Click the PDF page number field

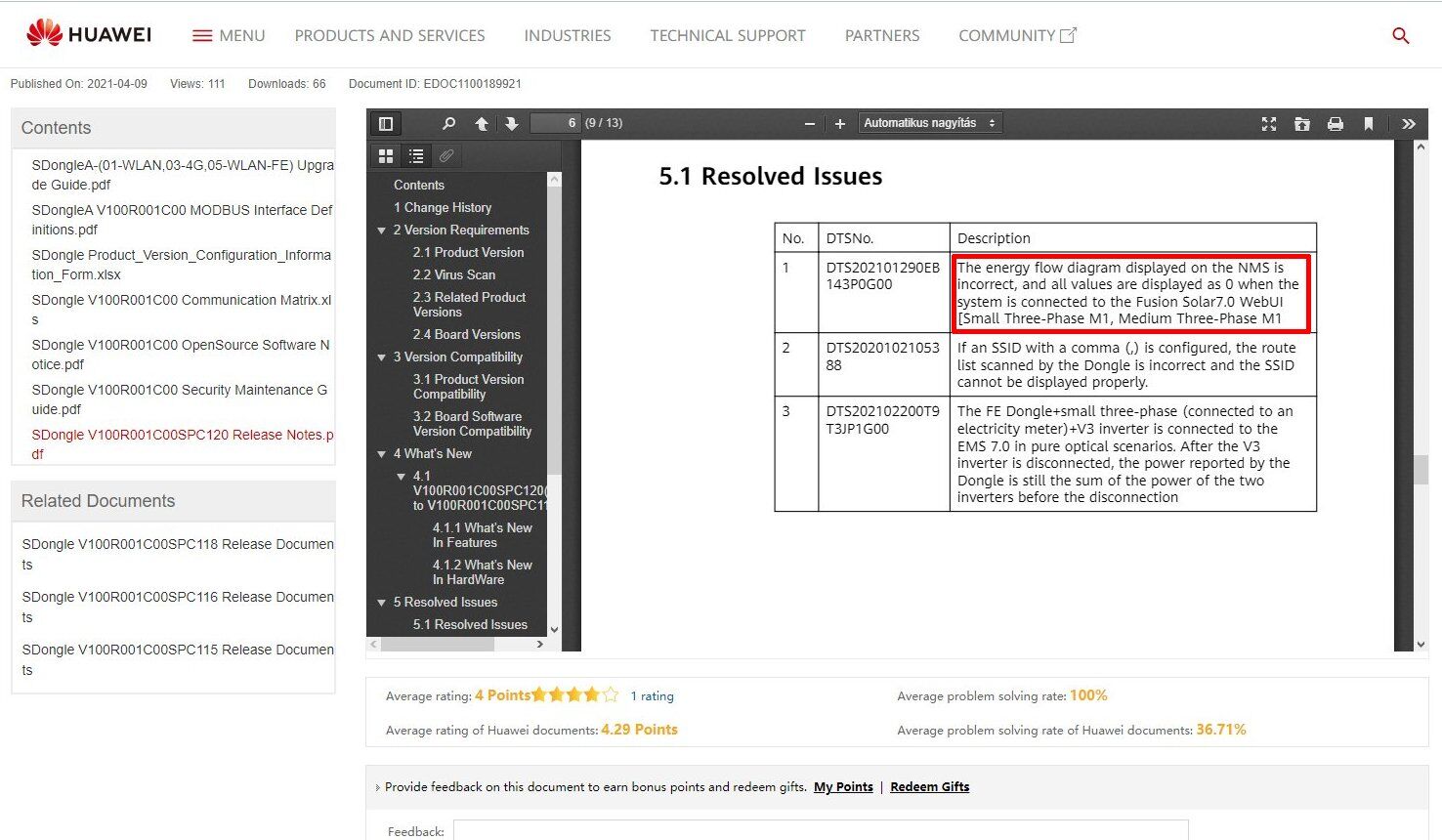pyautogui.click(x=555, y=123)
